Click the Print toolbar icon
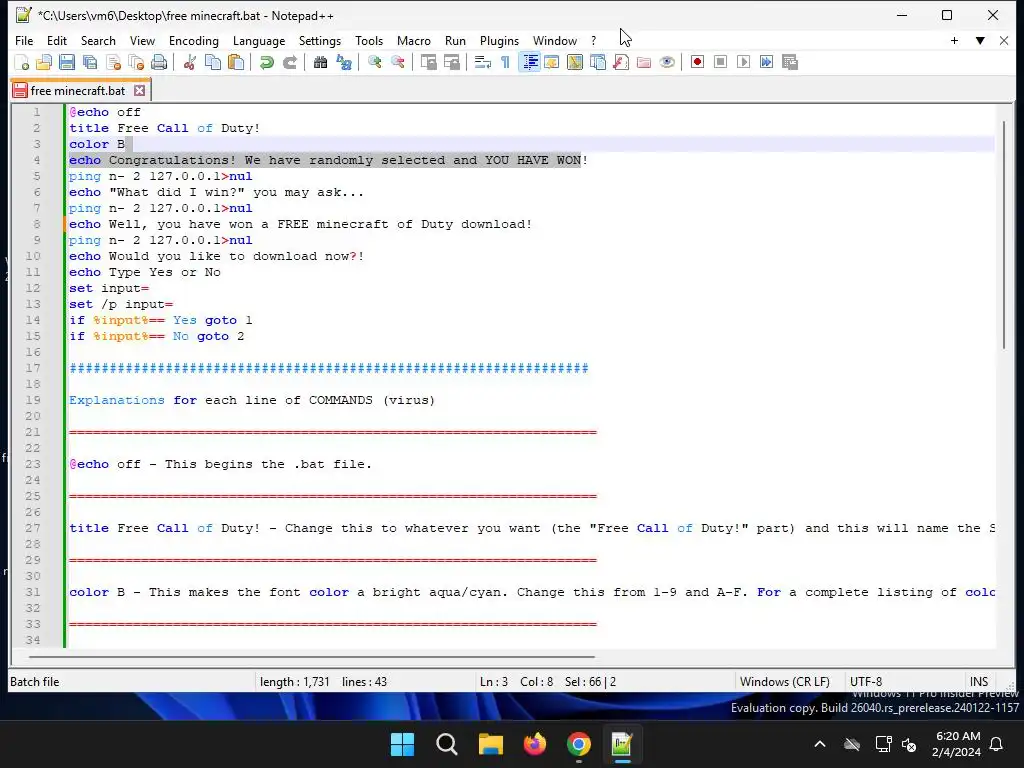Screen dimensions: 1024x768 click(x=159, y=62)
